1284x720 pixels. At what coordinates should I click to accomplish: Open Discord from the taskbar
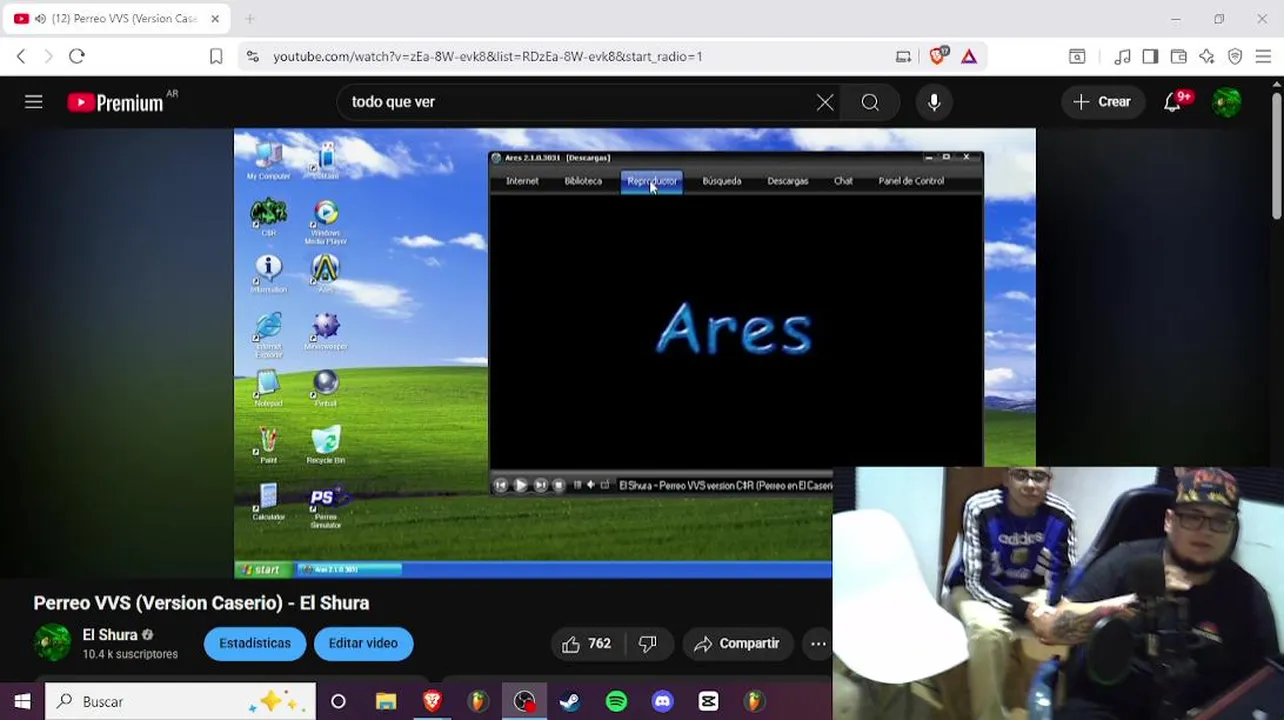pyautogui.click(x=662, y=702)
